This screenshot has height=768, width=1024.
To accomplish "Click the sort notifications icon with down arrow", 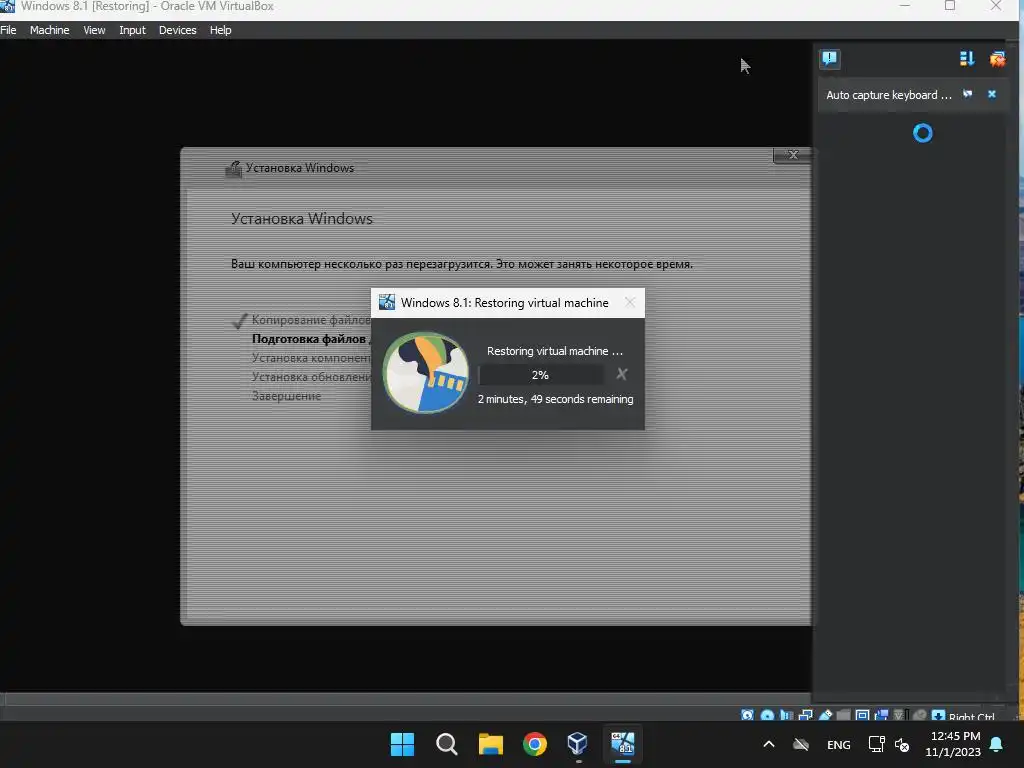I will (967, 59).
